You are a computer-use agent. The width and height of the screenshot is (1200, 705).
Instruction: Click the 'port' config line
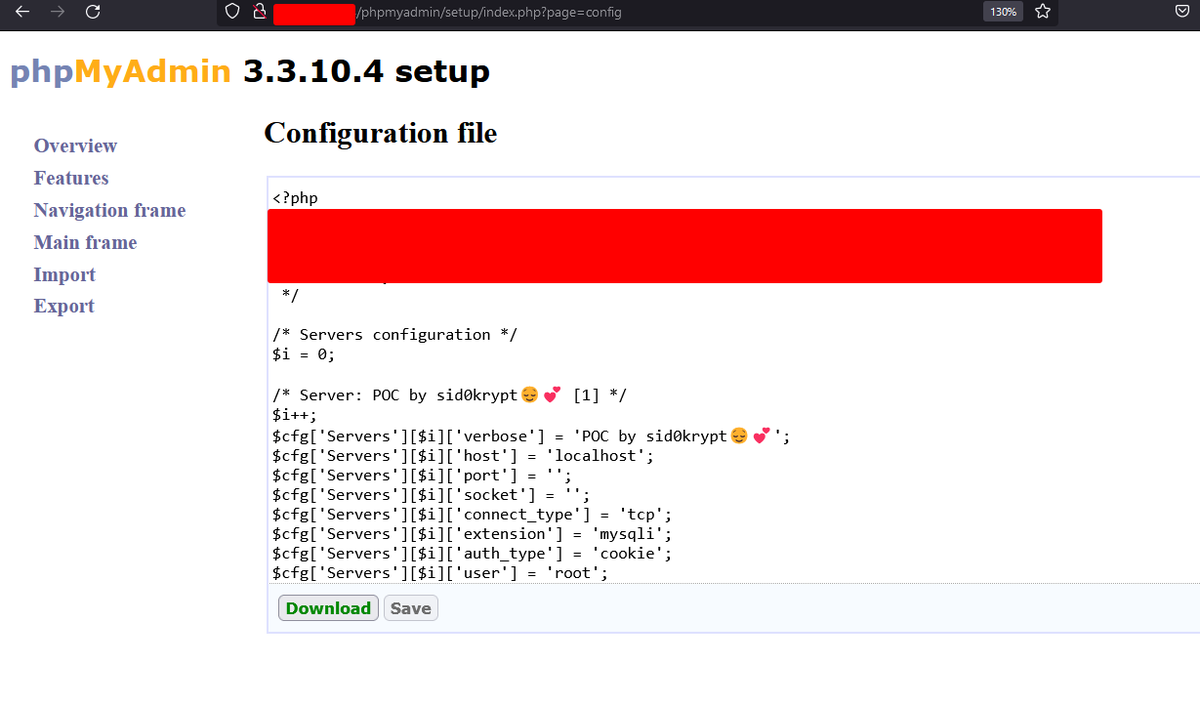pos(422,475)
